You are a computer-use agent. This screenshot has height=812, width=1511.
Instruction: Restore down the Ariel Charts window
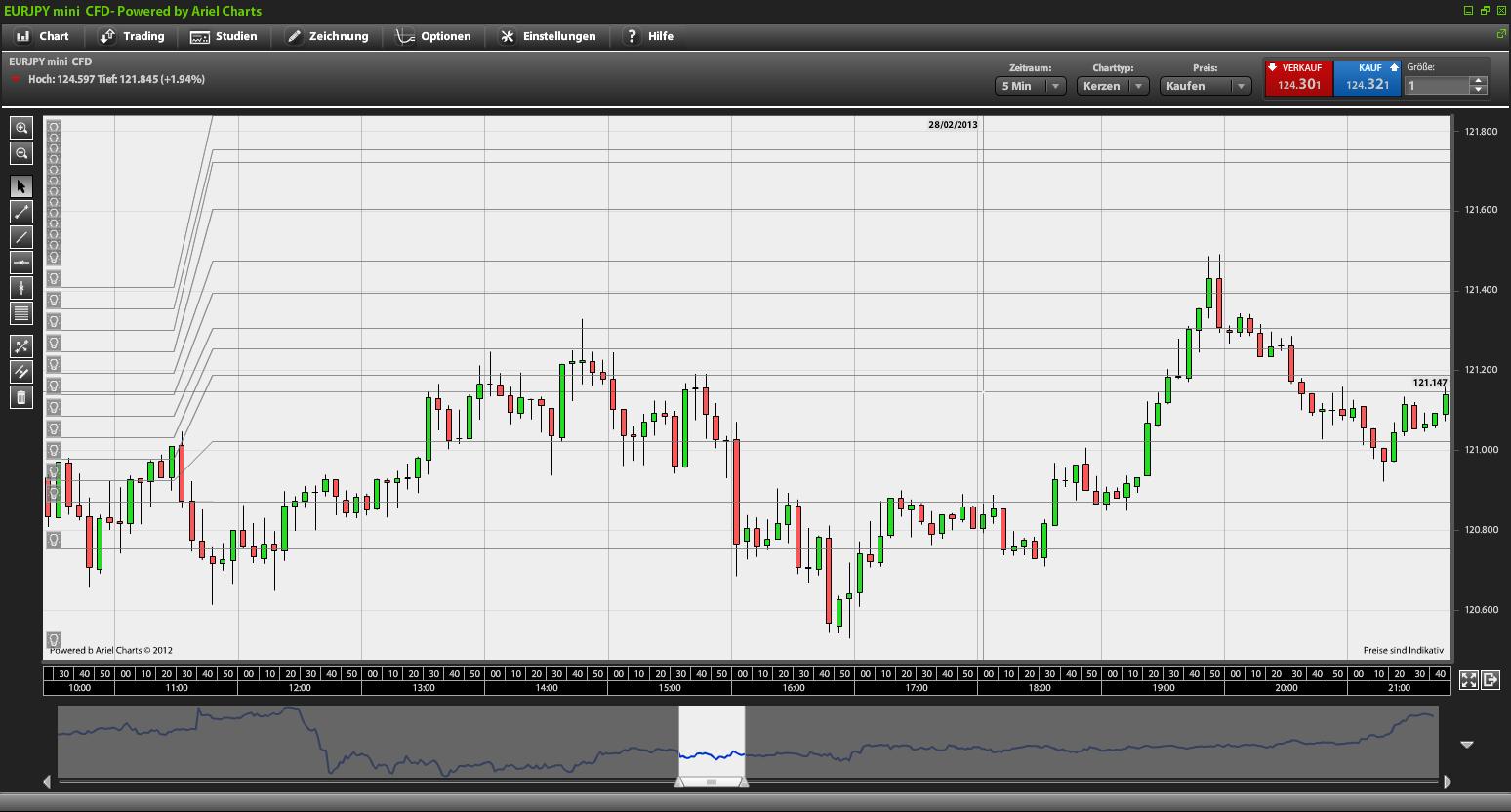(1486, 11)
